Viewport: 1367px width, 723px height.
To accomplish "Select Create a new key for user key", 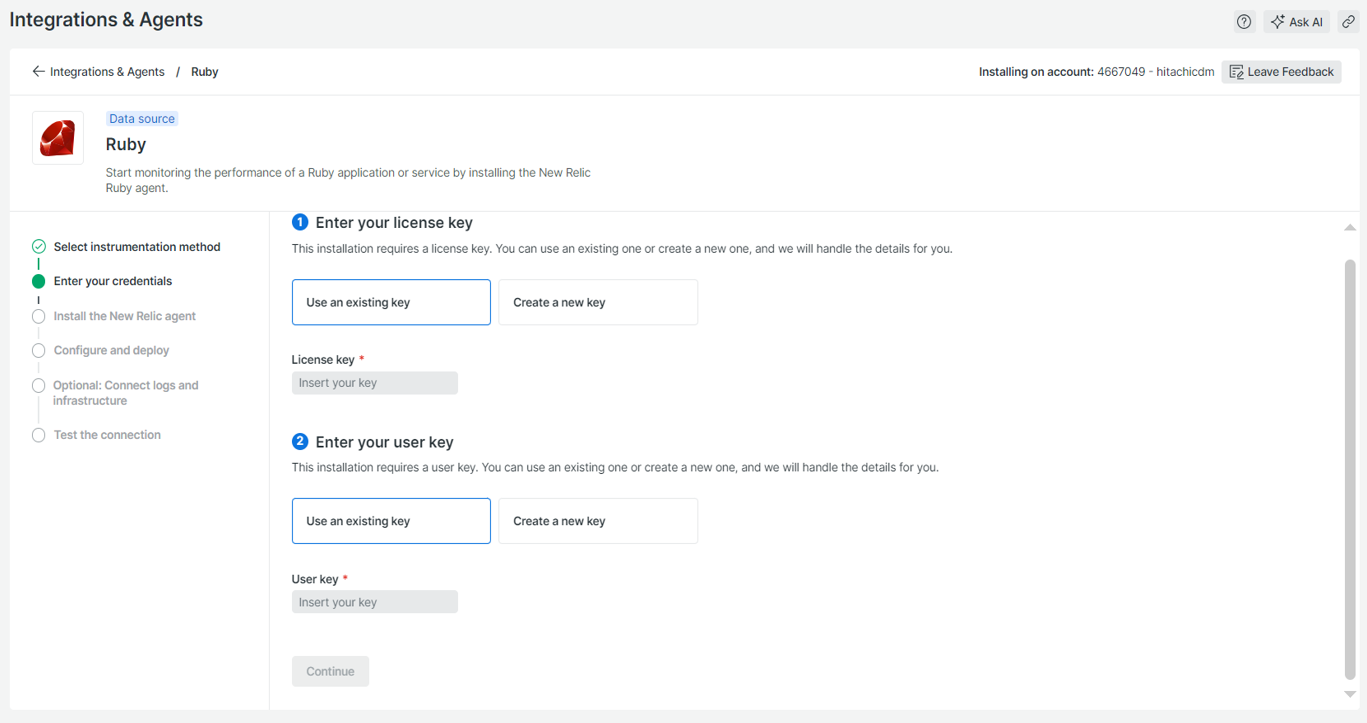I will 598,521.
